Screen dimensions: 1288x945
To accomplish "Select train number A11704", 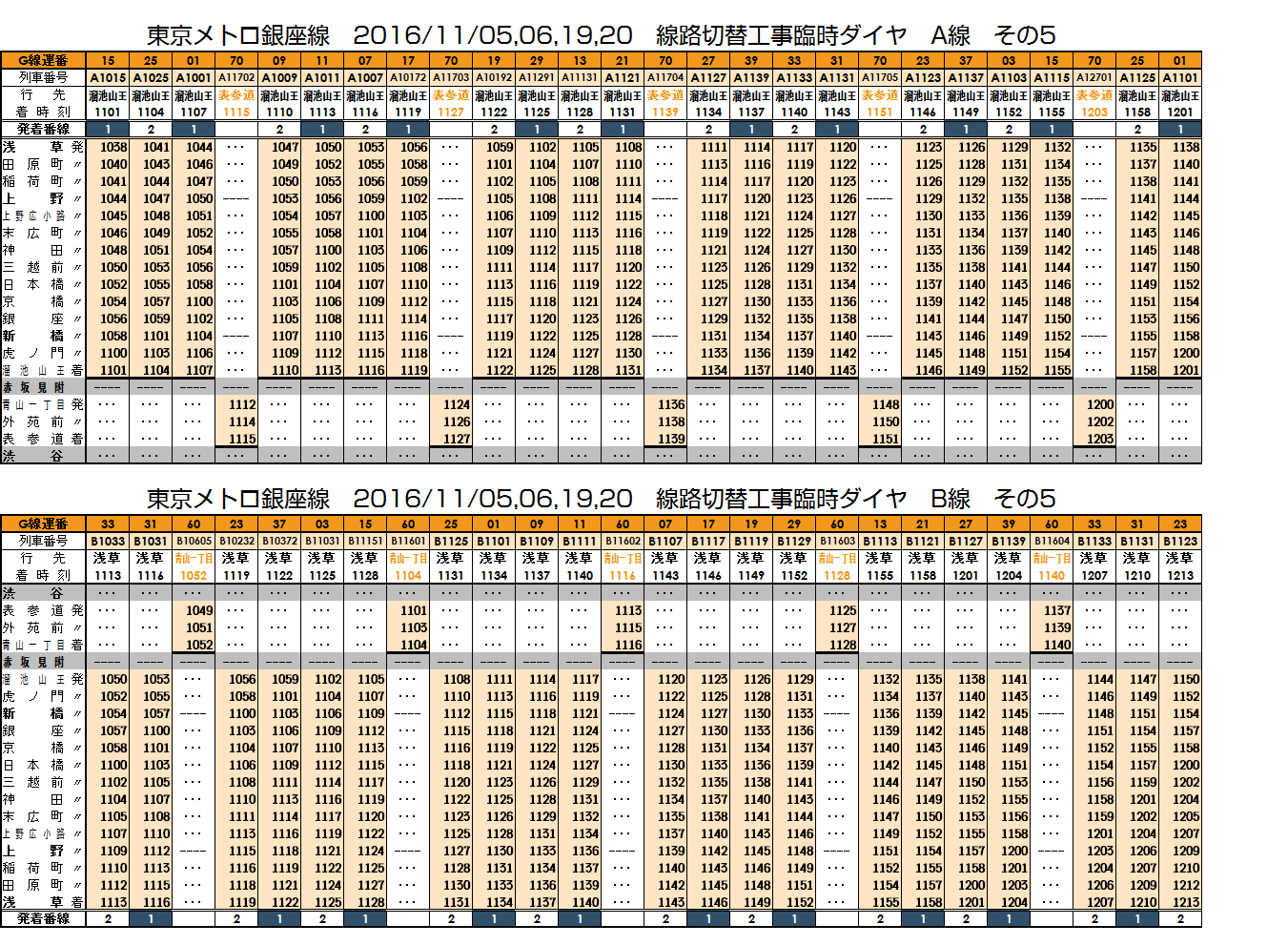I will click(x=665, y=77).
